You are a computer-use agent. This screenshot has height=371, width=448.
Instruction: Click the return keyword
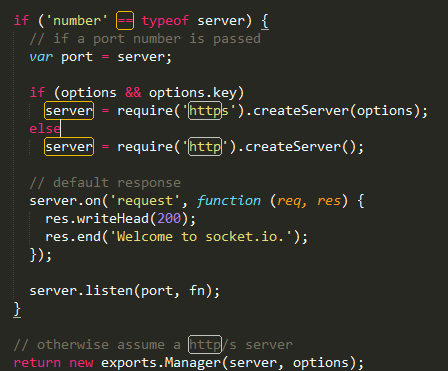pos(37,363)
